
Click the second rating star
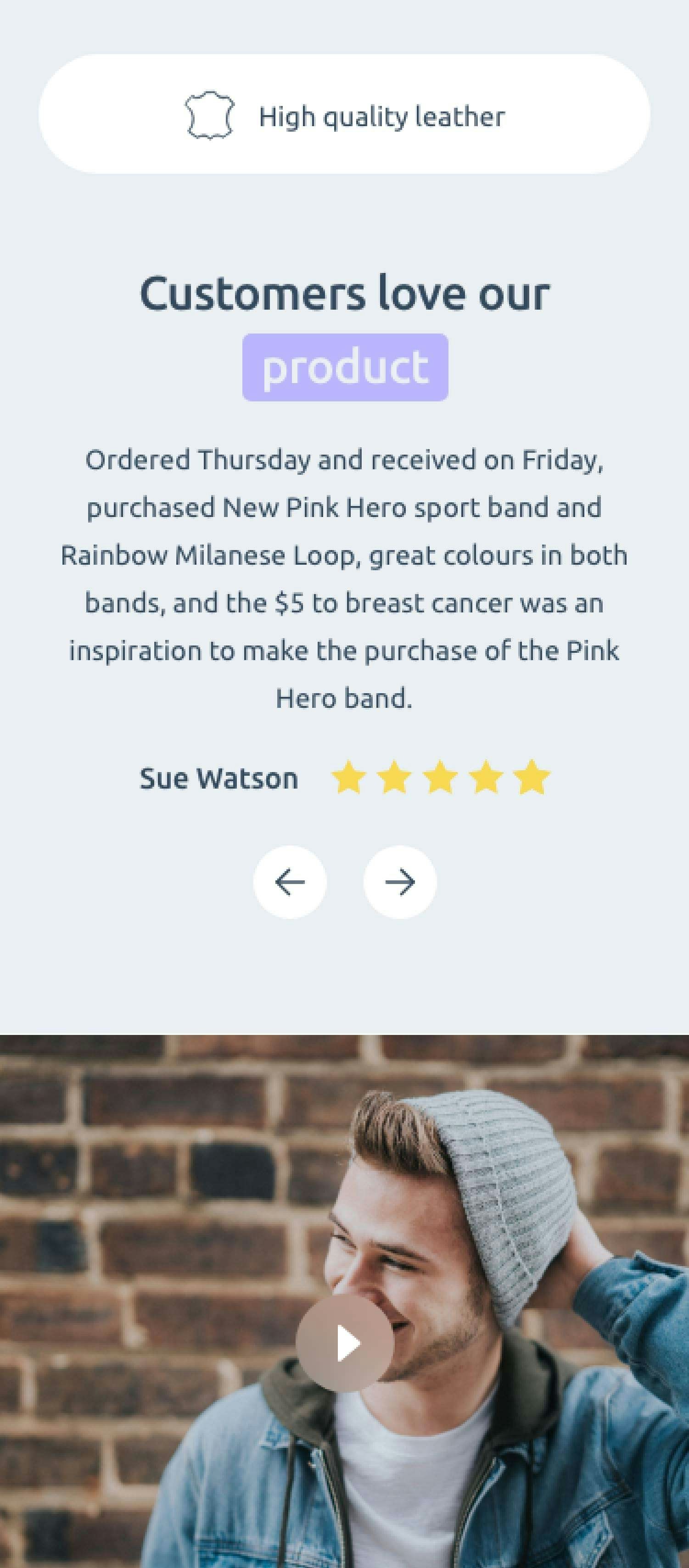tap(394, 777)
